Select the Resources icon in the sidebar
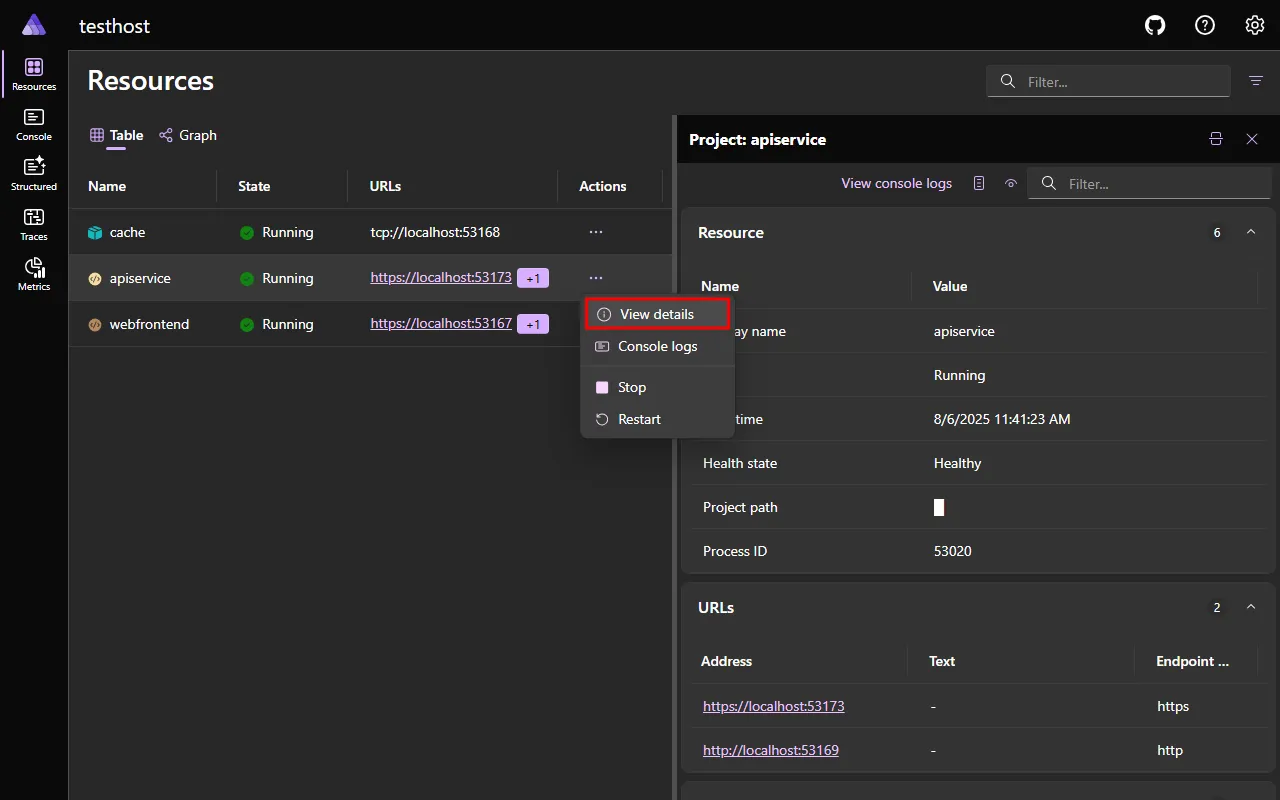The width and height of the screenshot is (1280, 800). 33,72
